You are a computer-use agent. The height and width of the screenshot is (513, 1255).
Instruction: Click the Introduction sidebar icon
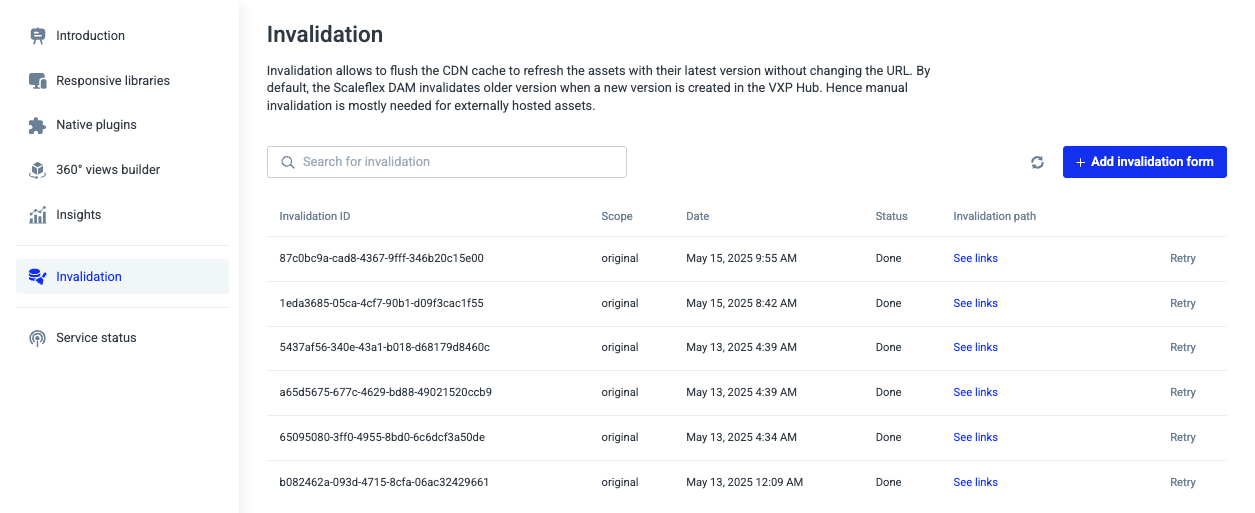tap(38, 36)
